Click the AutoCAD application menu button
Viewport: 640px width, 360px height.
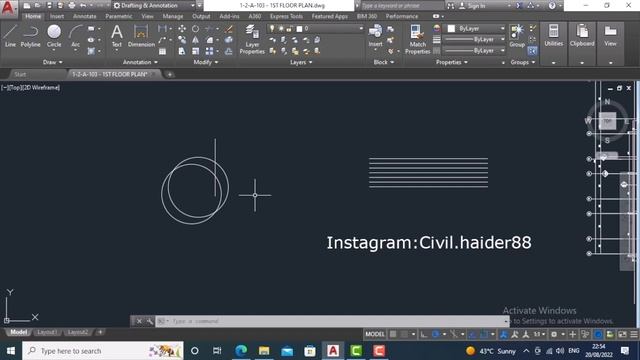8,8
